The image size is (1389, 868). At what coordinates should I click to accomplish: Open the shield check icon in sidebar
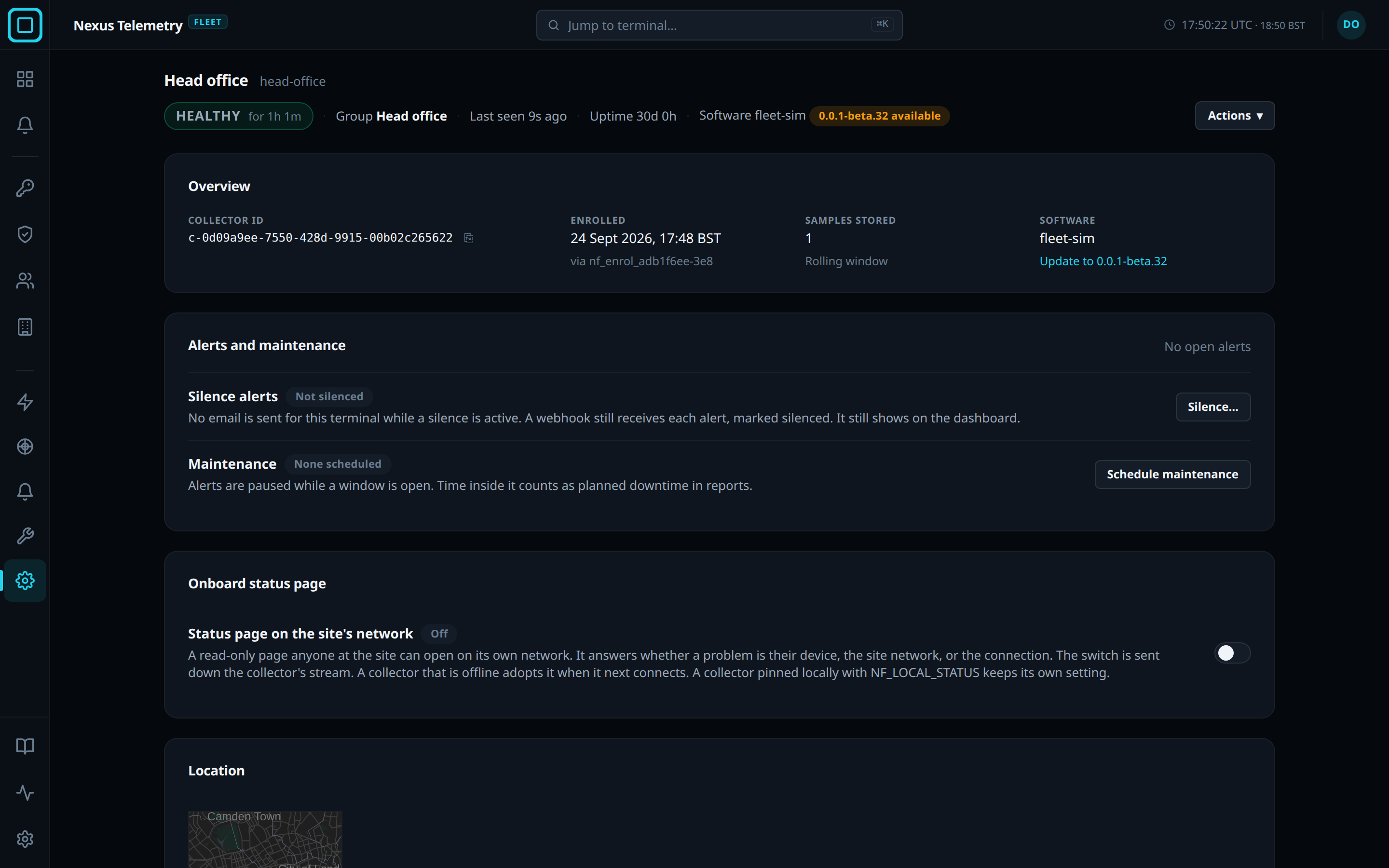point(25,234)
